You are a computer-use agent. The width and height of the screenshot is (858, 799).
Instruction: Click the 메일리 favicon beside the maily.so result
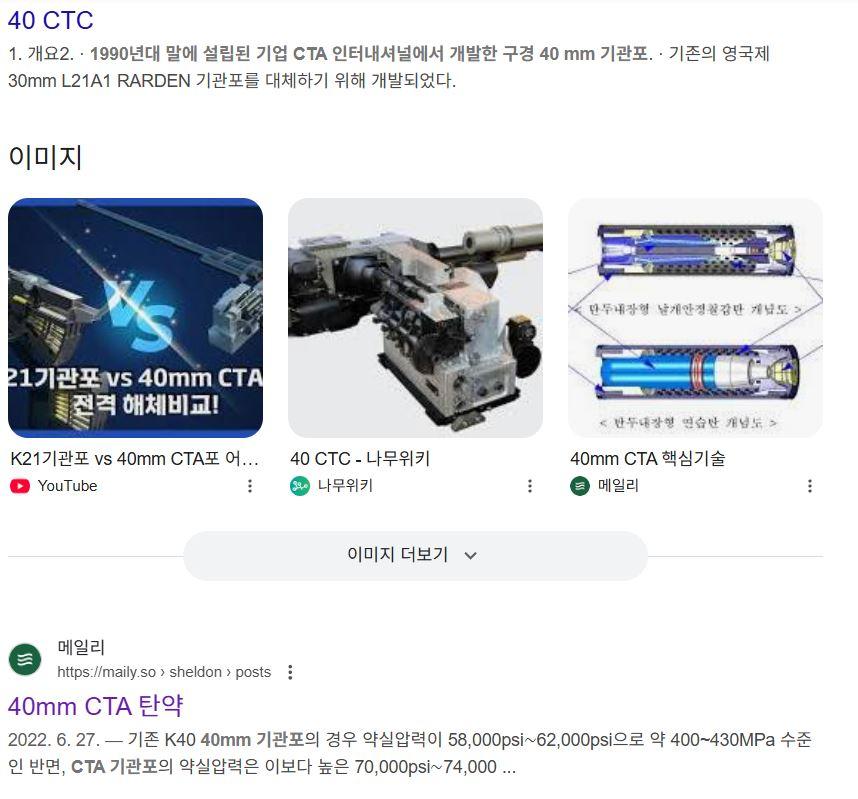click(x=25, y=659)
